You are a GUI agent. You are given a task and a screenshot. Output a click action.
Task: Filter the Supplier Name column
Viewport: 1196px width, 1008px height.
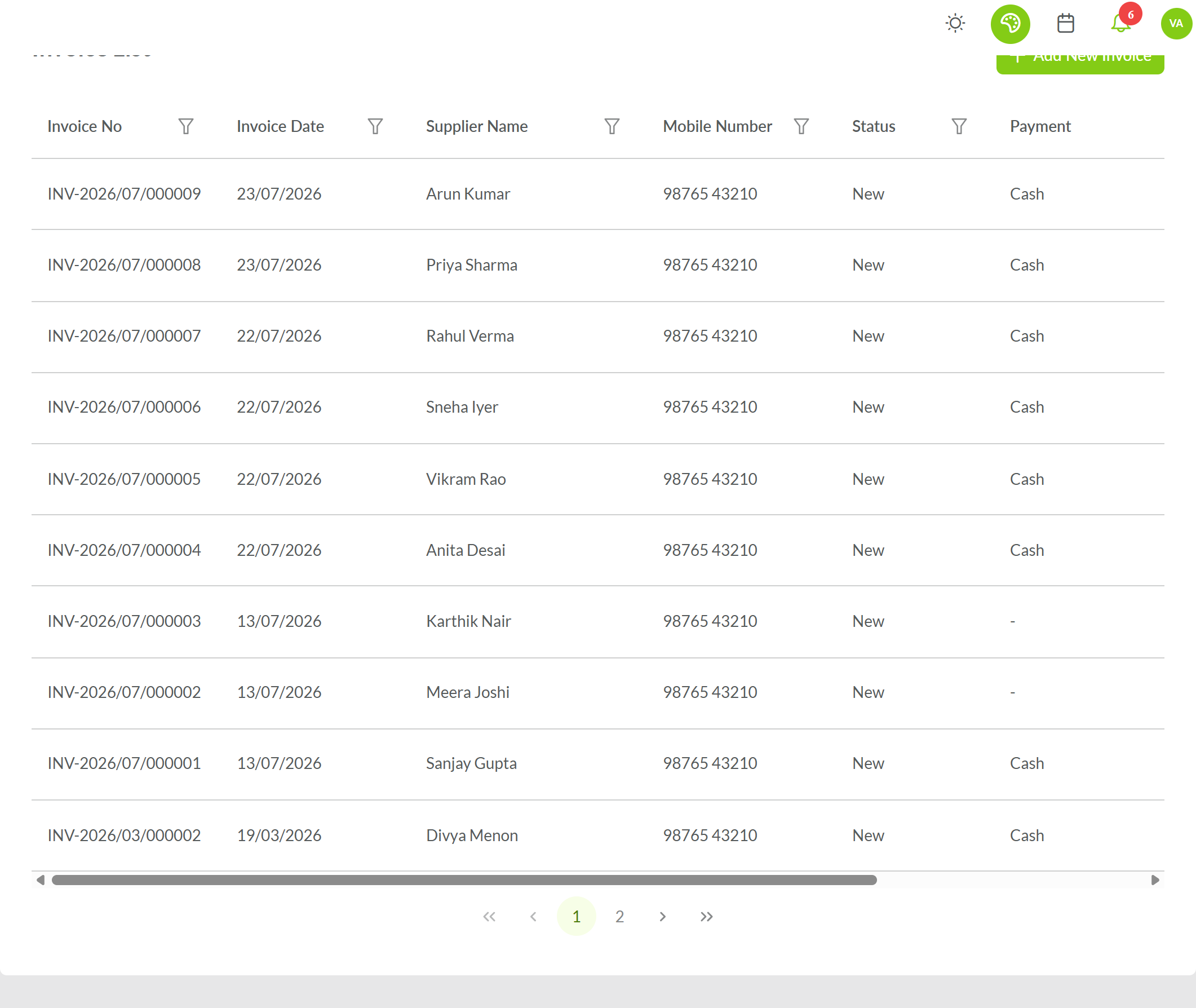pyautogui.click(x=612, y=126)
